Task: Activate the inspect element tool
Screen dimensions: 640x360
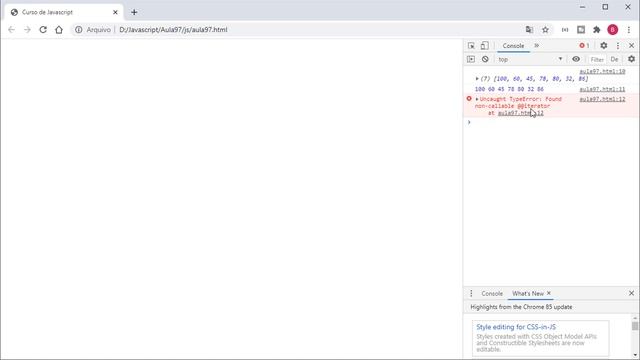Action: pyautogui.click(x=471, y=46)
